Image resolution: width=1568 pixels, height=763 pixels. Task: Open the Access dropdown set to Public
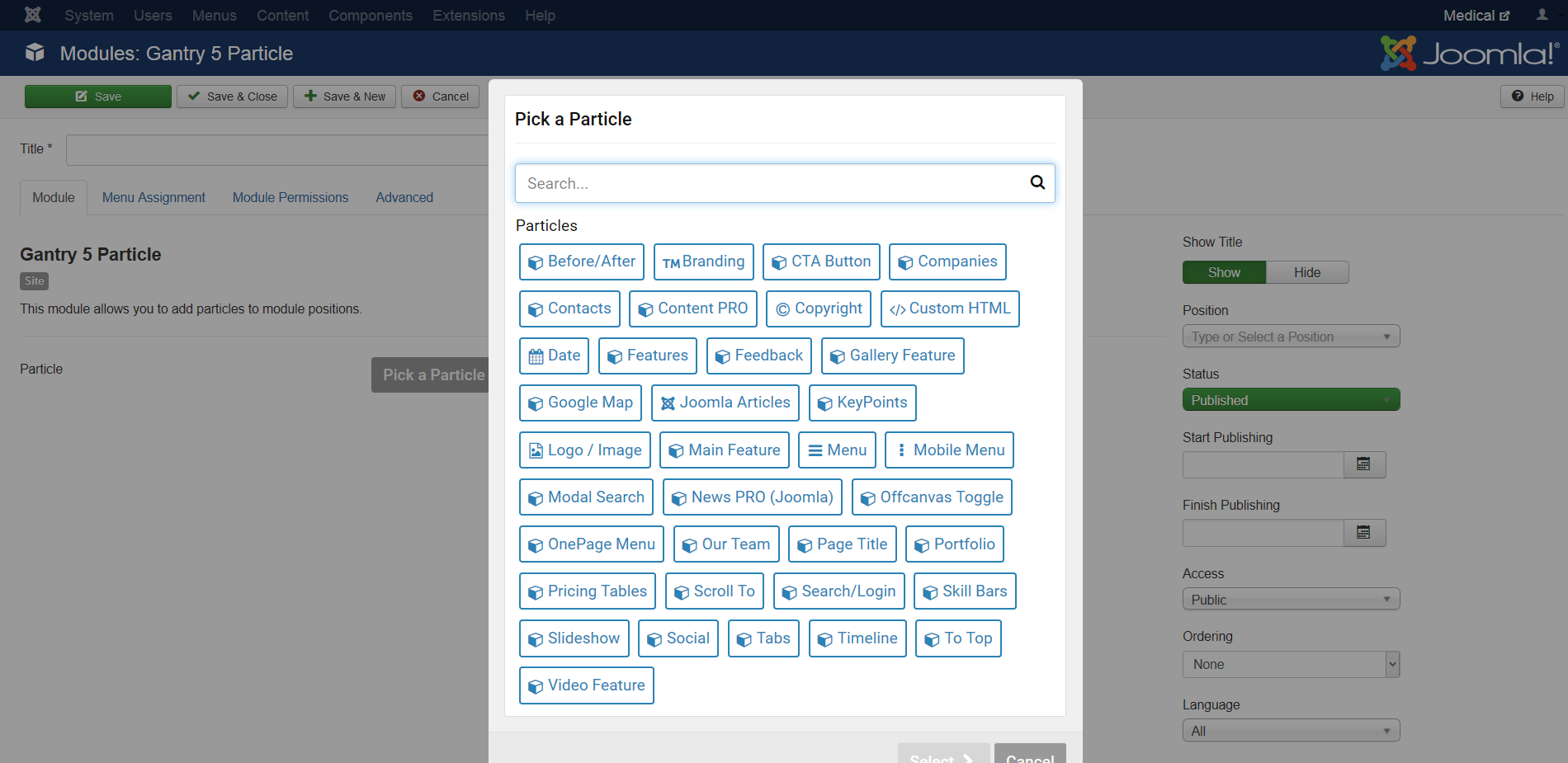coord(1291,600)
